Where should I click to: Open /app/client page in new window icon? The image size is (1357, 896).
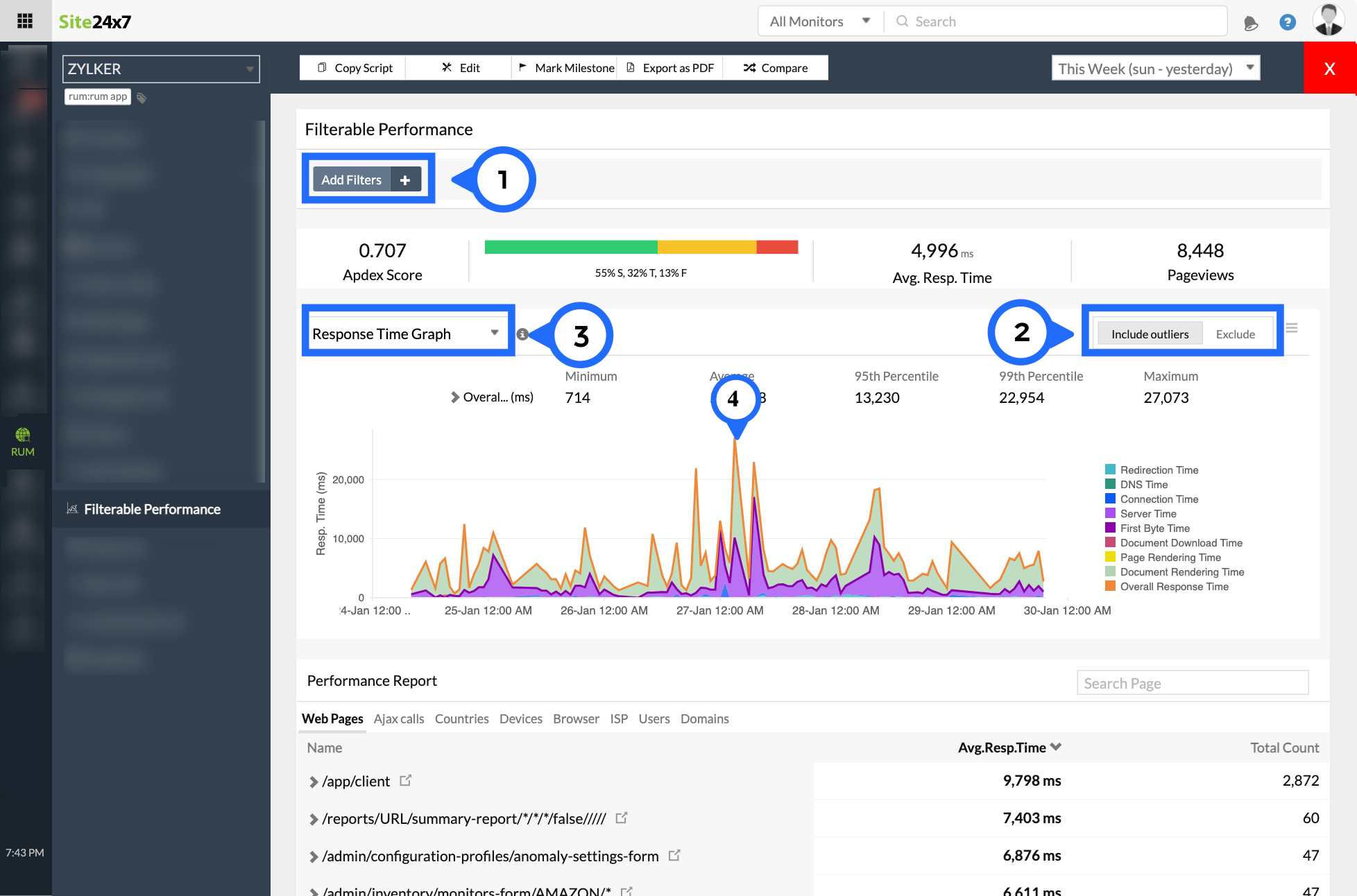[x=406, y=781]
